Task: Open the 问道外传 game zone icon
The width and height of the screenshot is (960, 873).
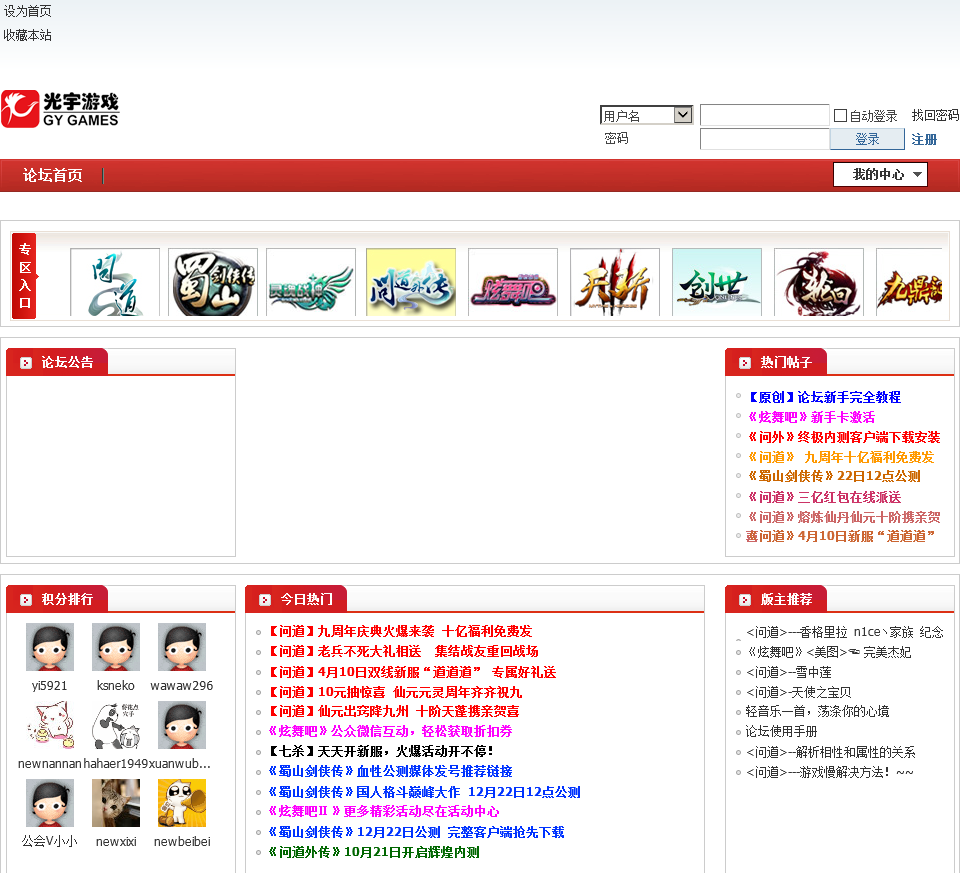Action: point(411,282)
